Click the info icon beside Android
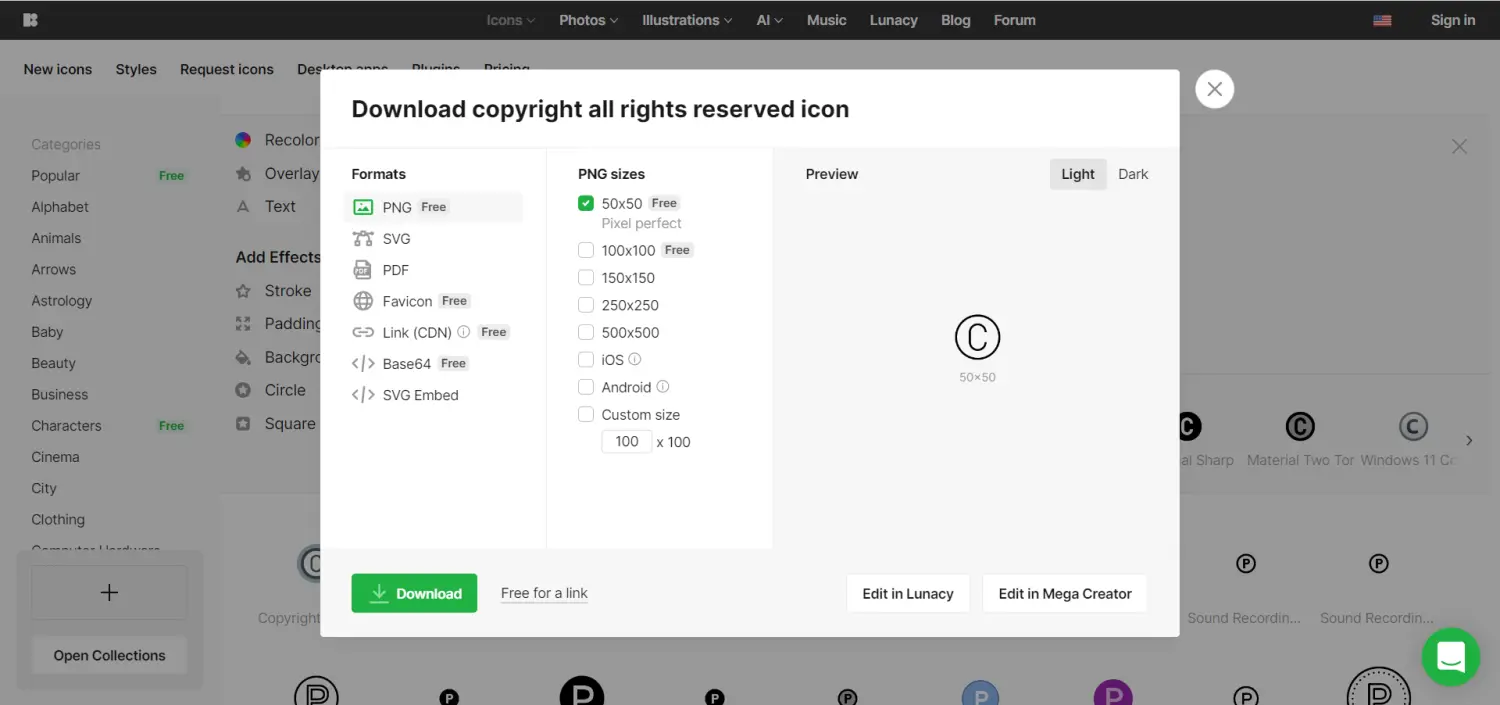This screenshot has height=705, width=1500. point(662,386)
